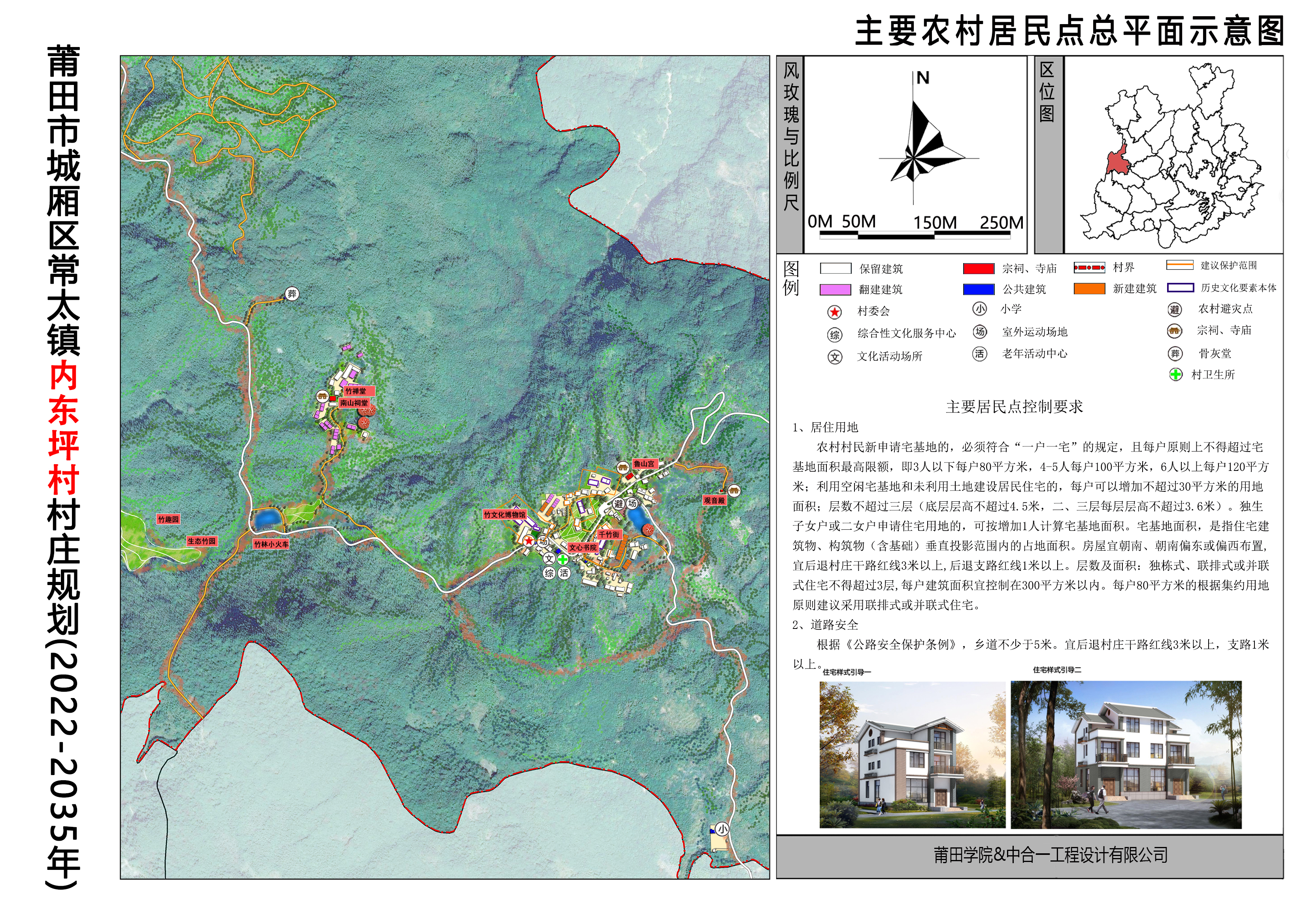
Task: Click the 避 disaster shelter icon on map
Action: (619, 504)
